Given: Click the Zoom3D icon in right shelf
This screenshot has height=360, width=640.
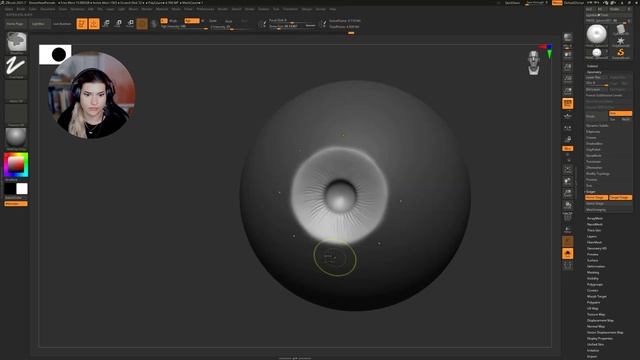Looking at the screenshot, I should pyautogui.click(x=568, y=193).
